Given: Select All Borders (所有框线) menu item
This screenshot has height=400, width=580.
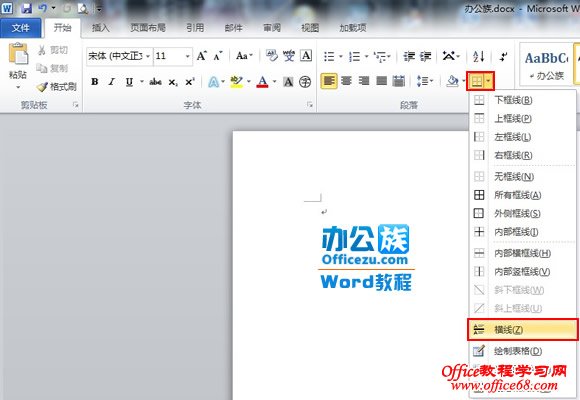Looking at the screenshot, I should (x=522, y=195).
